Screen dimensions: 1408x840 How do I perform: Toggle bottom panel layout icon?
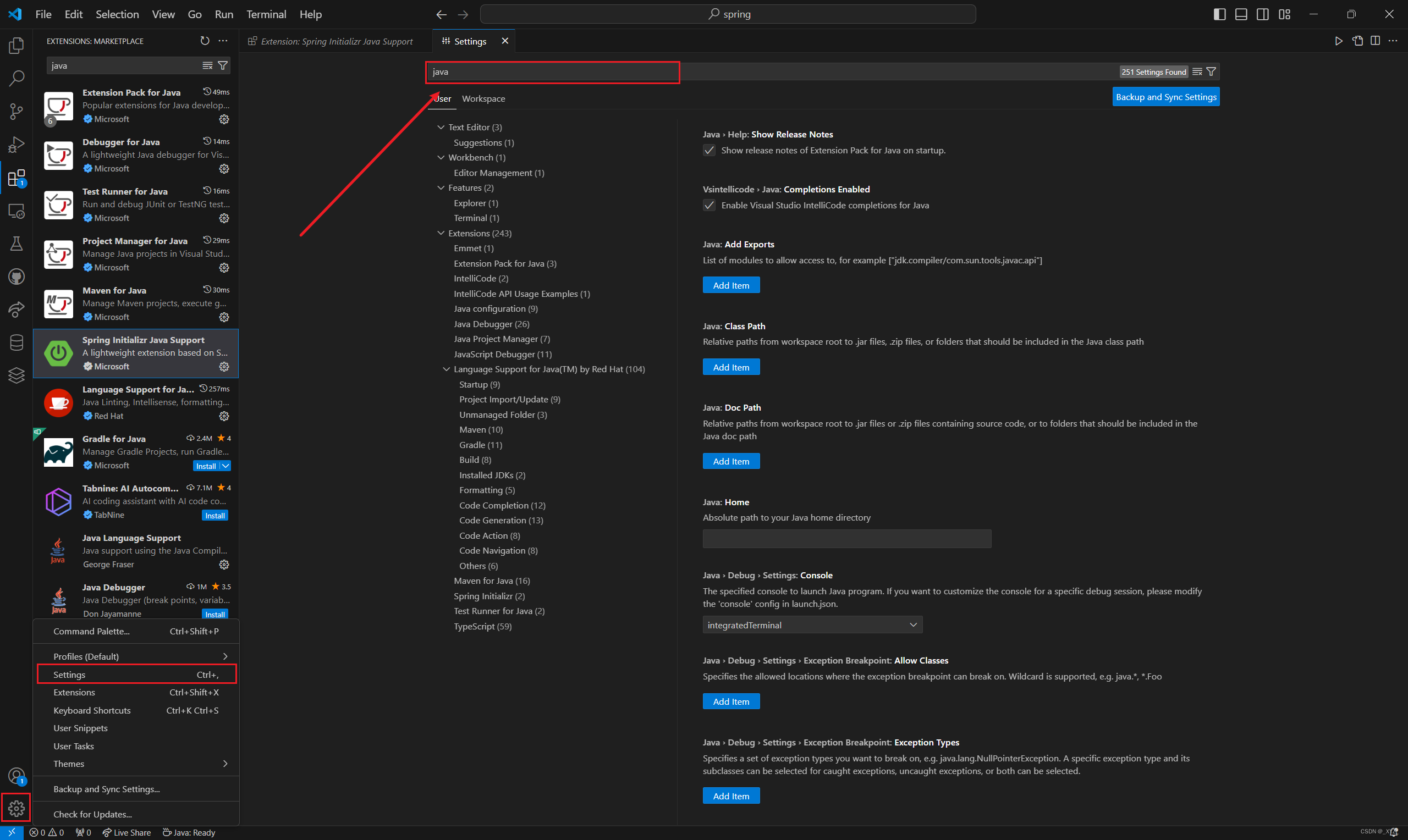point(1241,14)
